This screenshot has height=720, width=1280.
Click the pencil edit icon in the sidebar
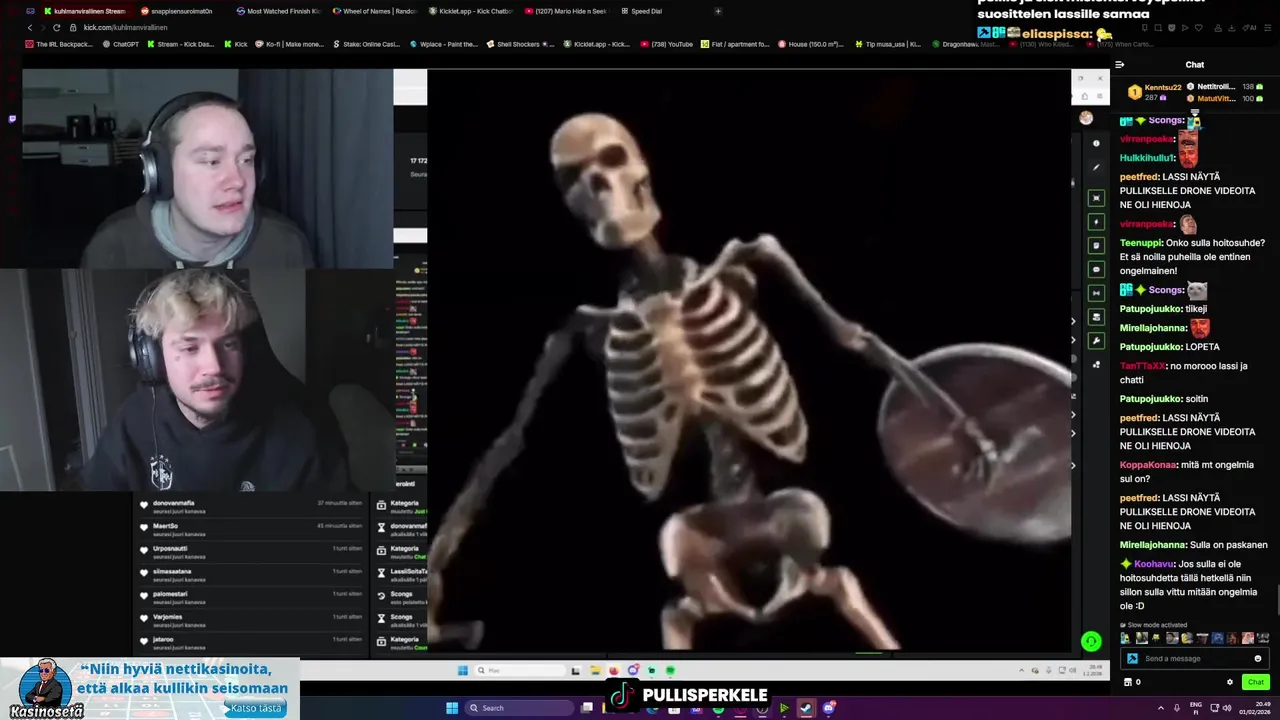click(x=1096, y=167)
